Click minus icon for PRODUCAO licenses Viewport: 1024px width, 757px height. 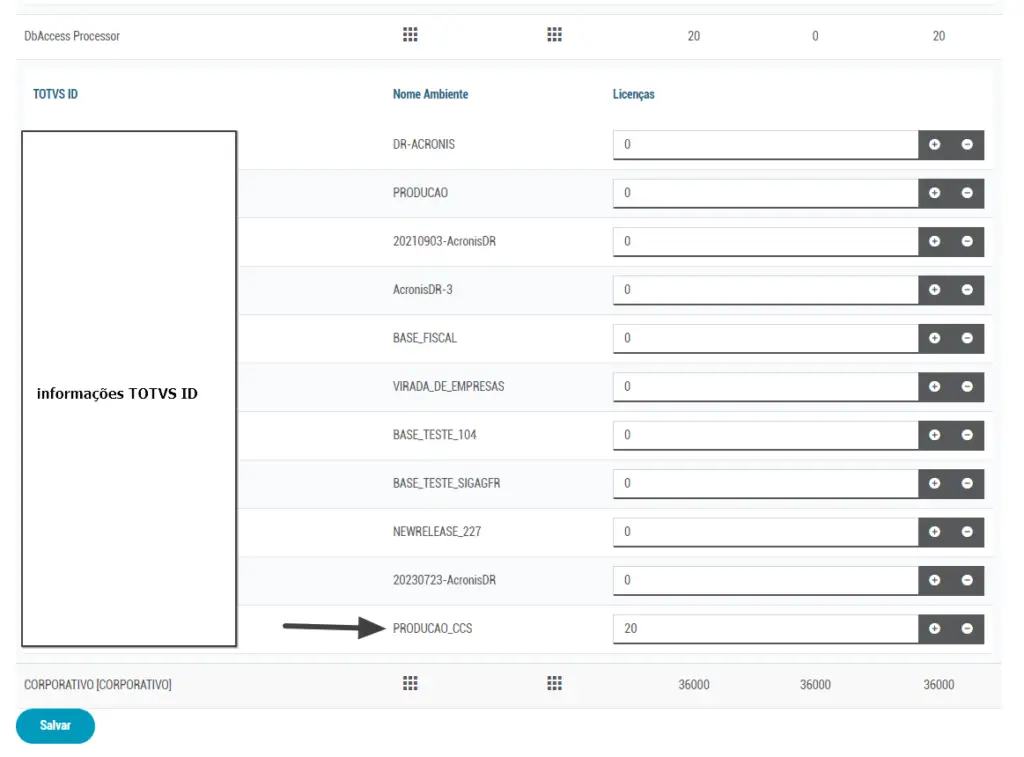click(967, 193)
